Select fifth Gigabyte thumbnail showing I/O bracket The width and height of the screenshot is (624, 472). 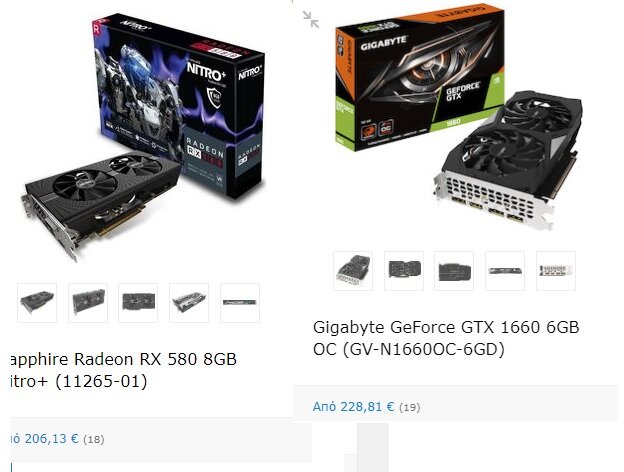click(556, 271)
